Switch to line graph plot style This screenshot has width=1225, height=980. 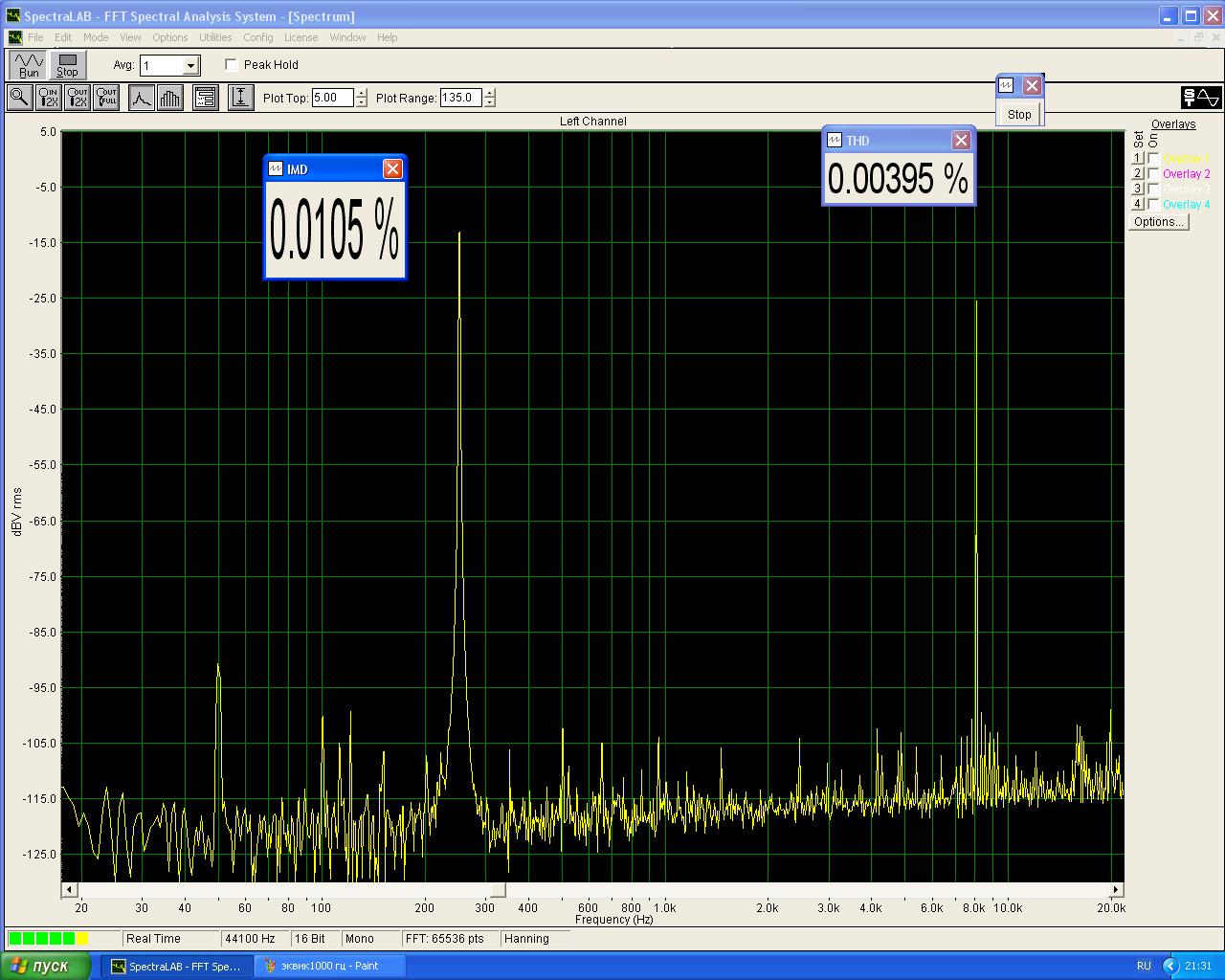(142, 98)
